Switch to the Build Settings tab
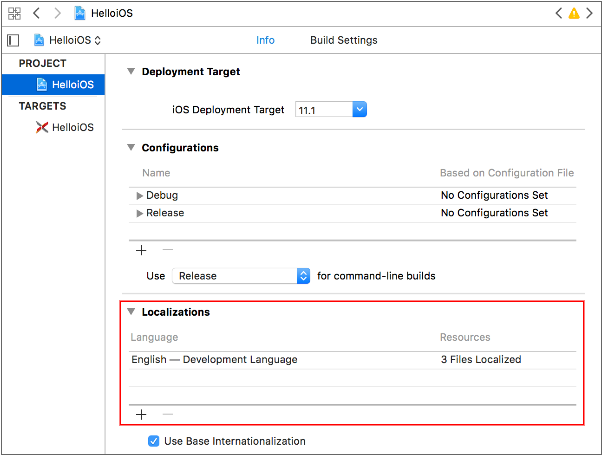The width and height of the screenshot is (602, 455). [x=343, y=41]
